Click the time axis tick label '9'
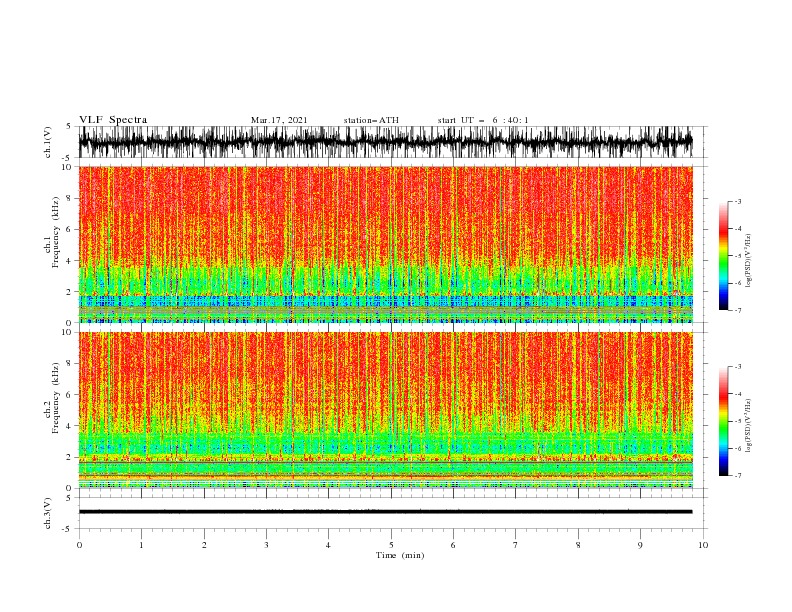The image size is (792, 612). (x=640, y=545)
